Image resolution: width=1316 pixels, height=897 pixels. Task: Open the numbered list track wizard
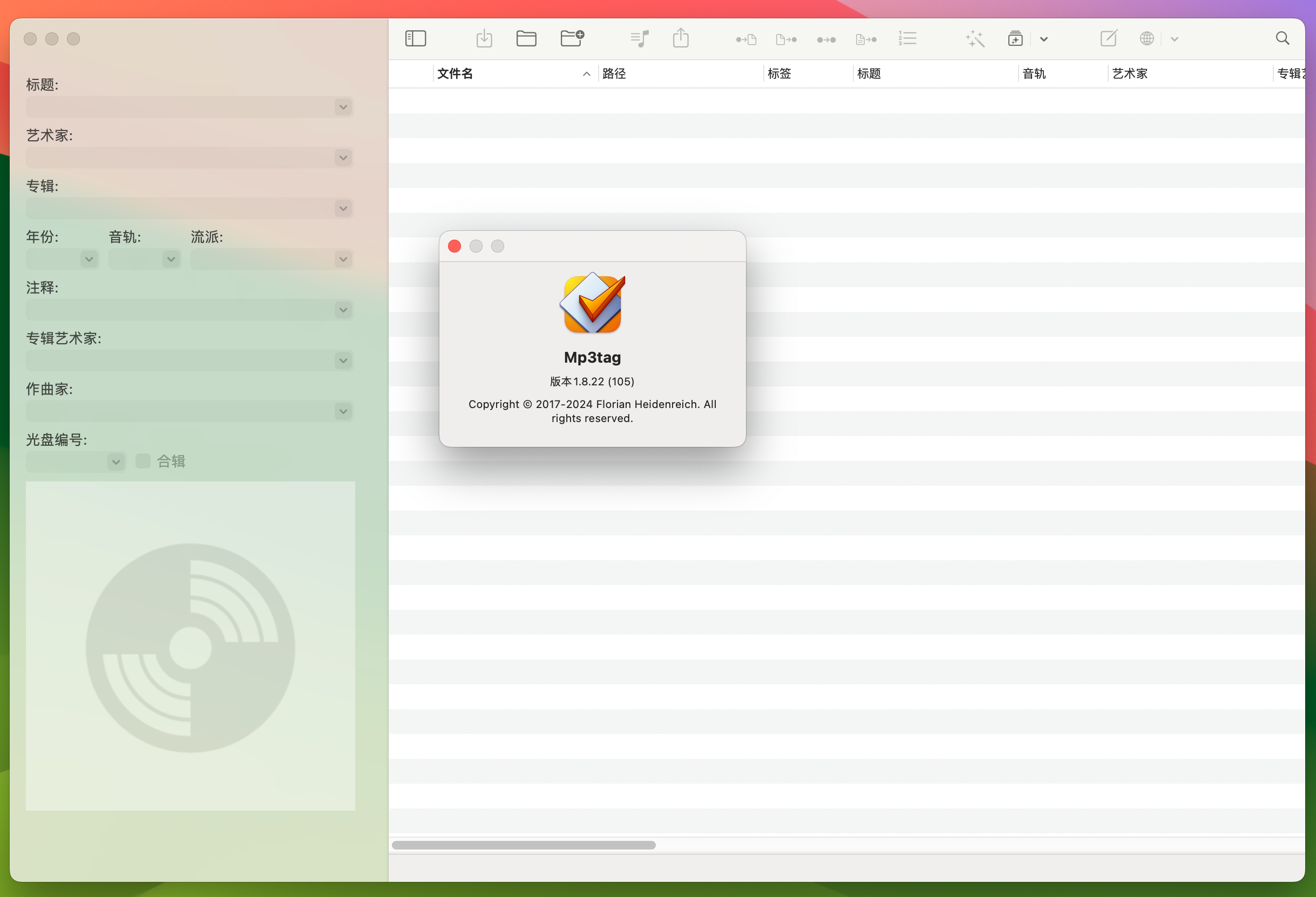907,38
